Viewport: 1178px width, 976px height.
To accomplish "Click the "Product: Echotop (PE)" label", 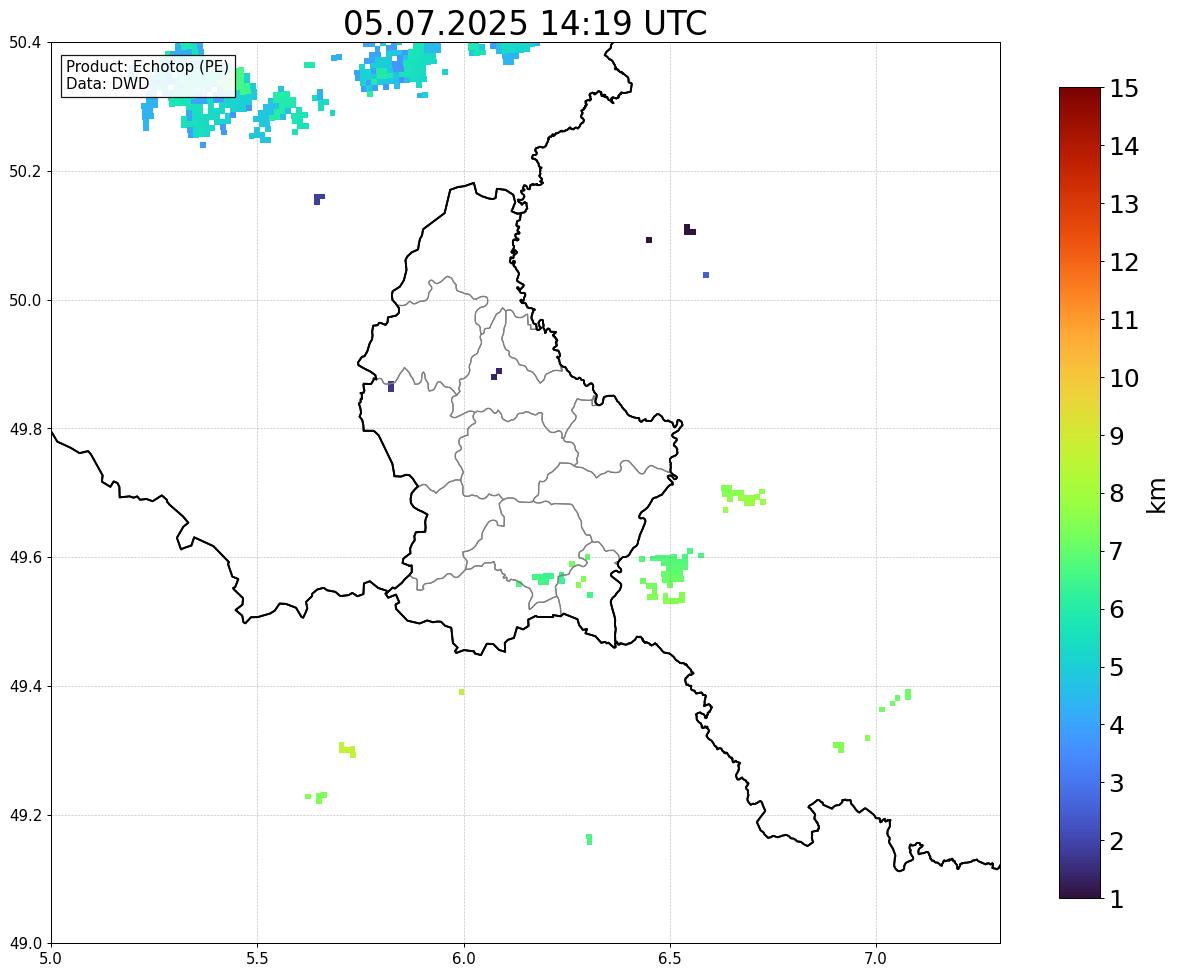I will click(x=147, y=67).
